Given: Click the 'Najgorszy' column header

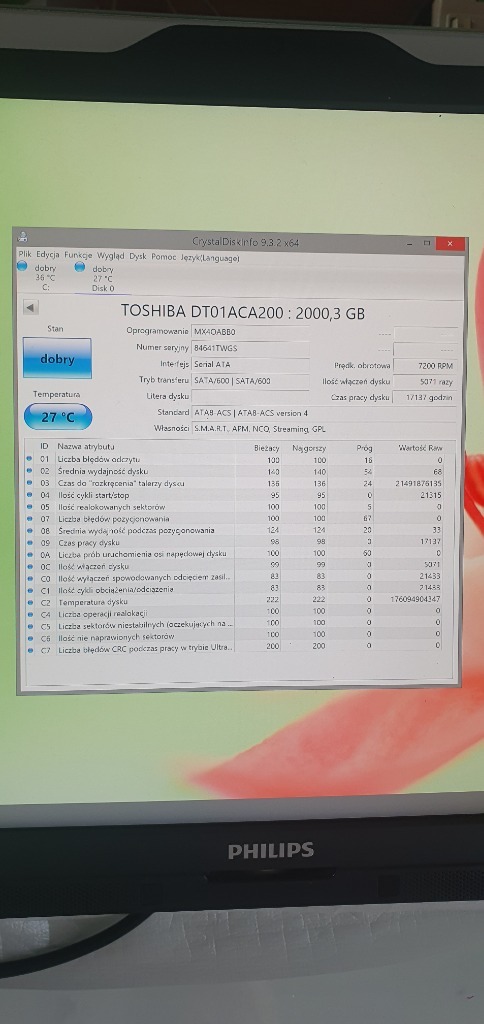Looking at the screenshot, I should click(x=309, y=448).
